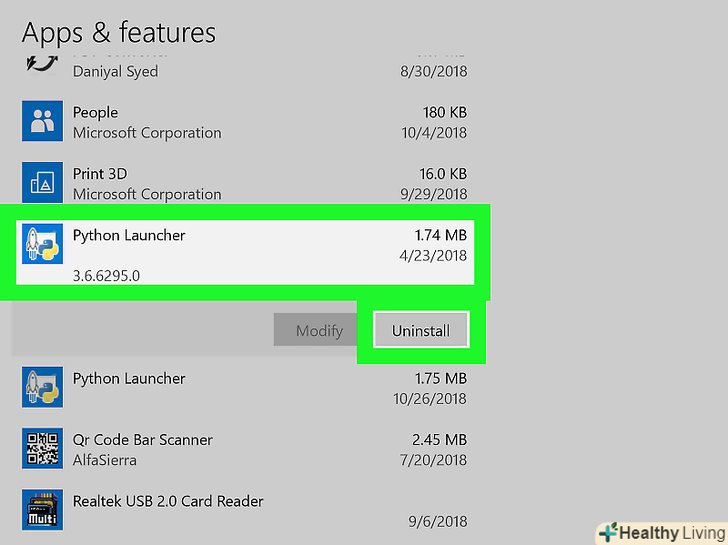Screen dimensions: 728x545
Task: Select the Qr Code Bar Scanner icon
Action: click(x=42, y=448)
